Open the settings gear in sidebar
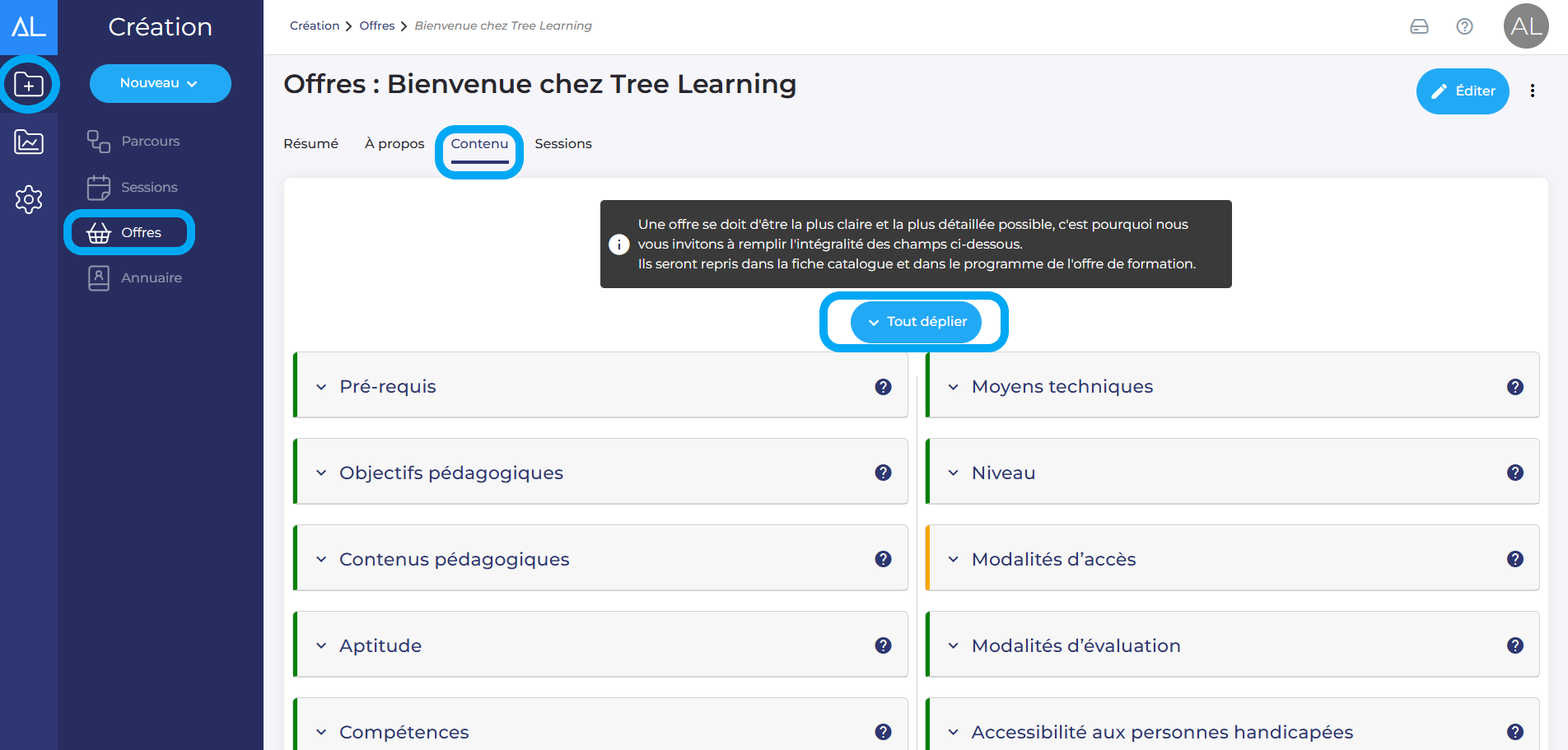This screenshot has height=750, width=1568. click(x=29, y=199)
